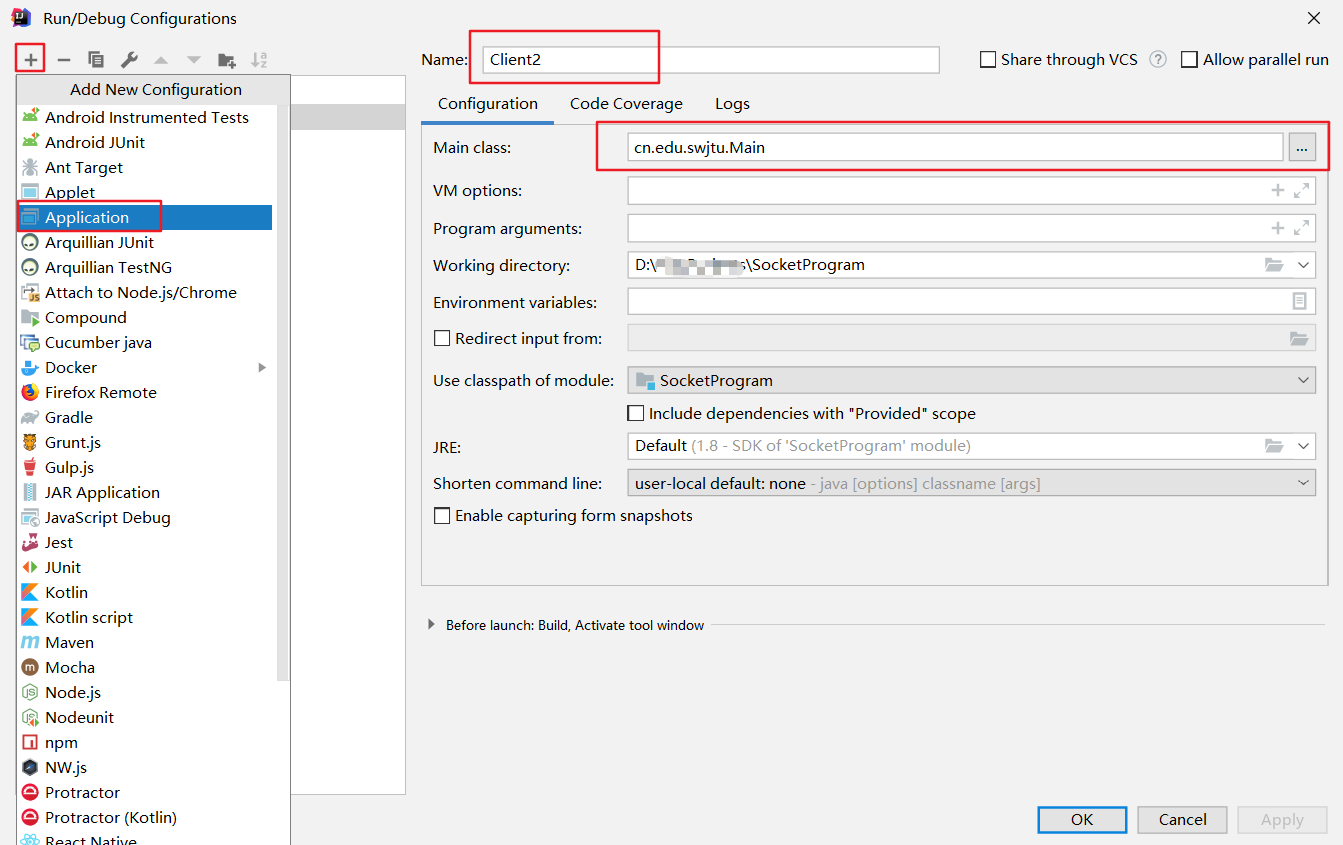Viewport: 1343px width, 845px height.
Task: Close the Run/Debug Configurations dialog
Action: pyautogui.click(x=1314, y=18)
